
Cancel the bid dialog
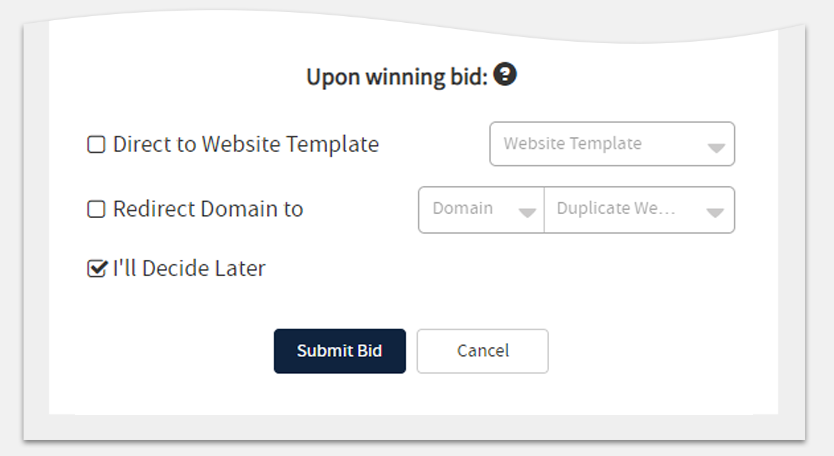click(x=482, y=351)
